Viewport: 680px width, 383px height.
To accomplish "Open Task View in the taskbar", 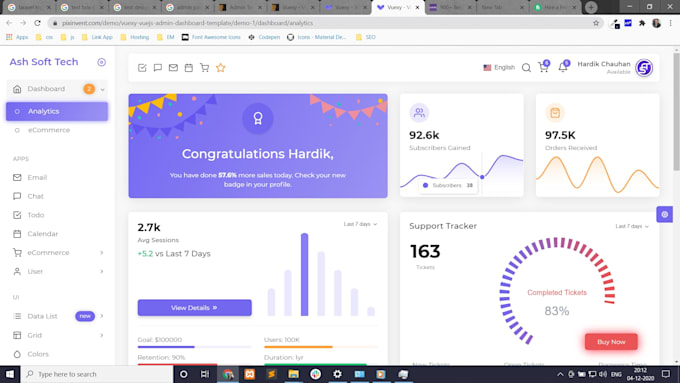I will [x=205, y=374].
